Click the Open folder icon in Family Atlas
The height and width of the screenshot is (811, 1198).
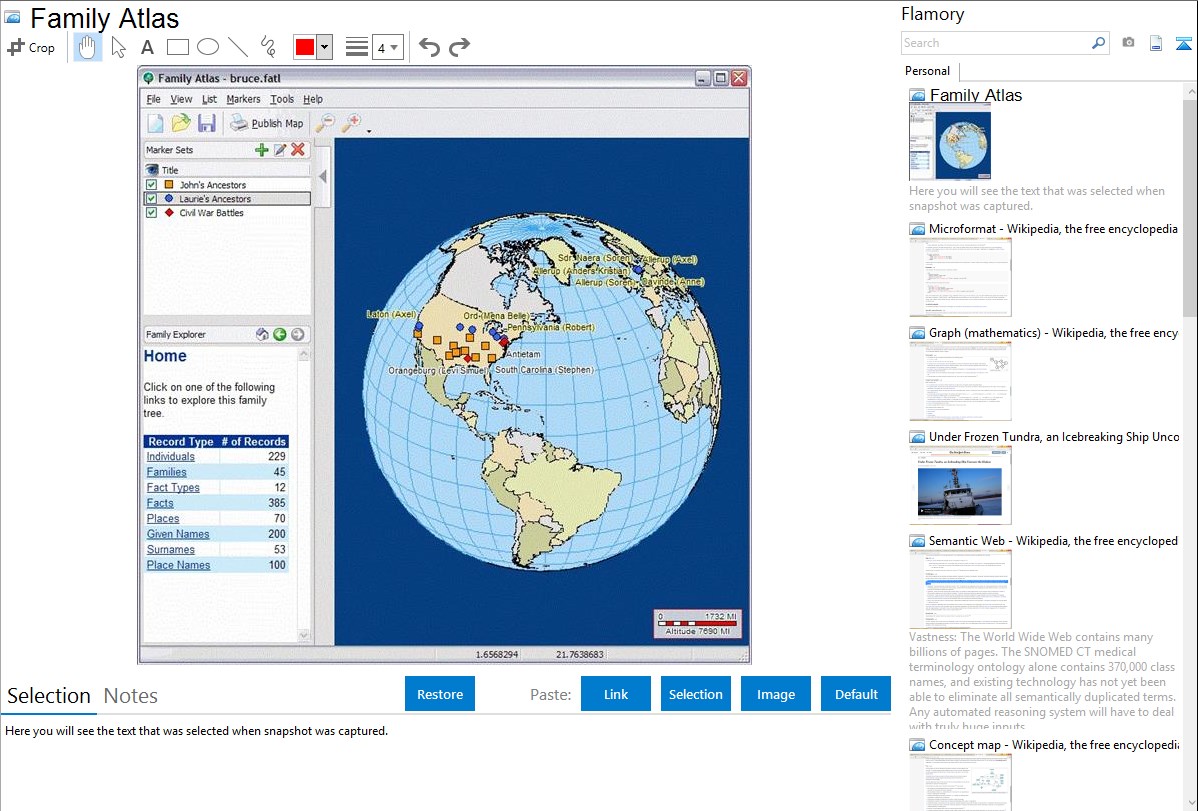(x=181, y=123)
